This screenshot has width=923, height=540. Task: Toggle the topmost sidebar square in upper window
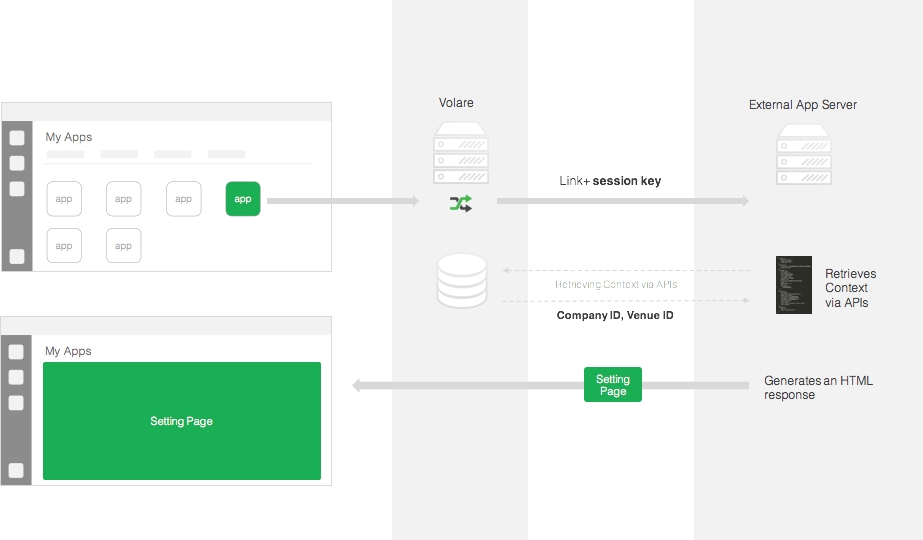click(x=17, y=138)
